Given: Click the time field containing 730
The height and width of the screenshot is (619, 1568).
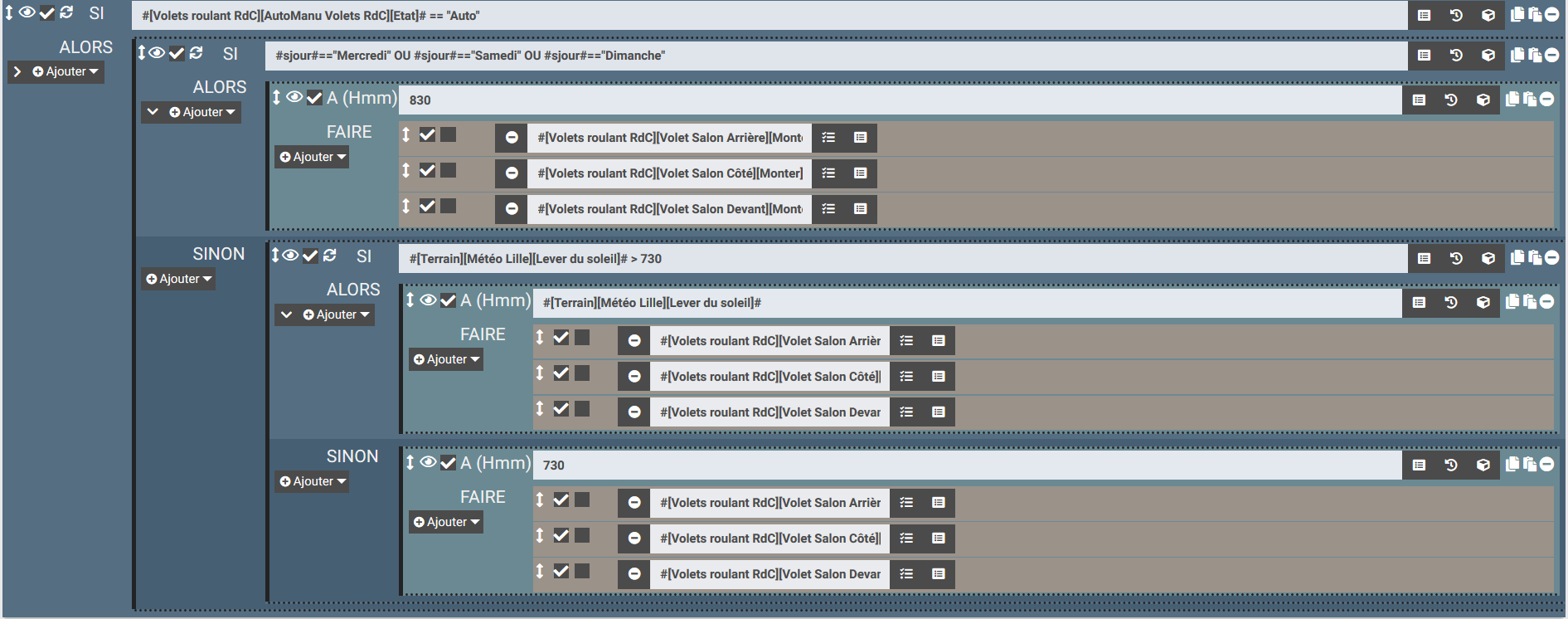Looking at the screenshot, I should [968, 465].
